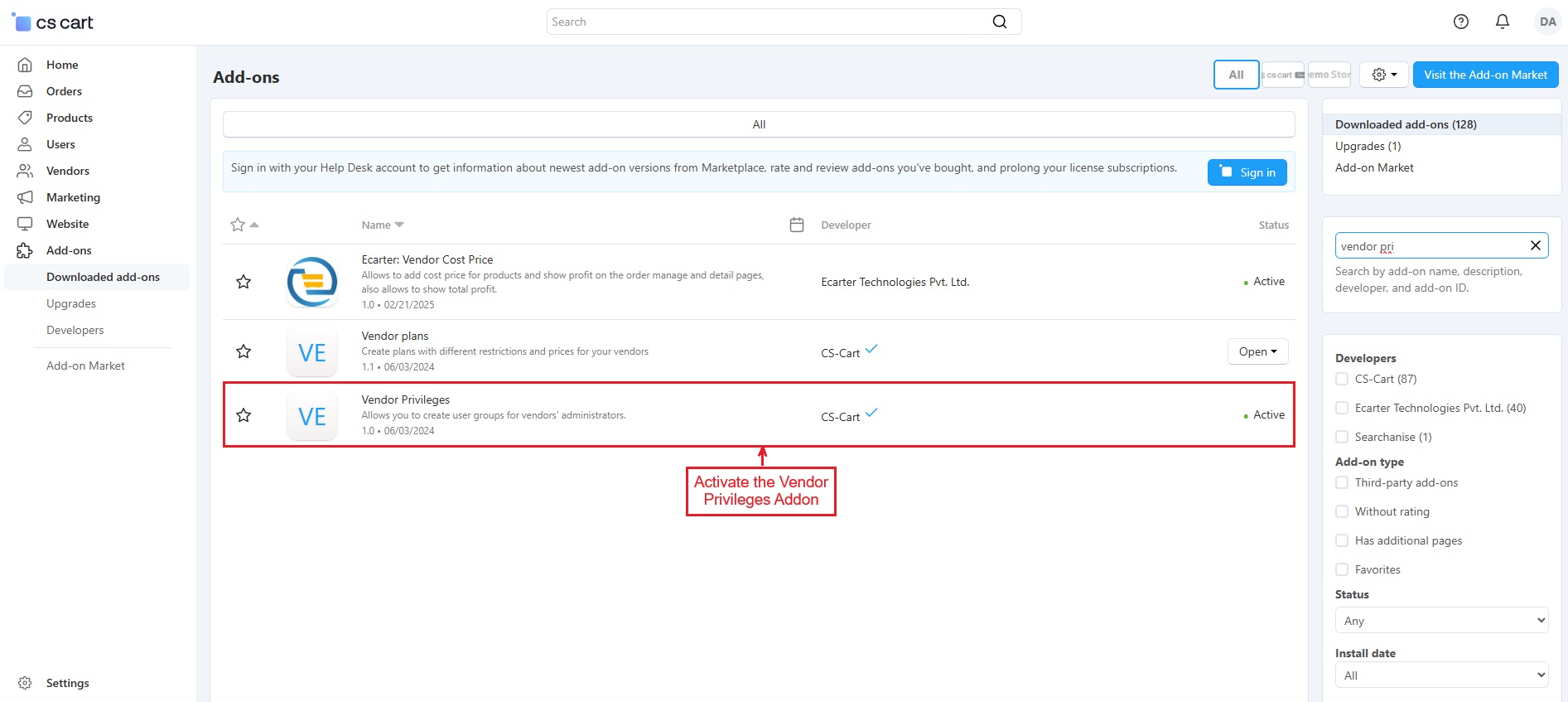
Task: Open the gear settings dropdown in header
Action: tap(1384, 75)
